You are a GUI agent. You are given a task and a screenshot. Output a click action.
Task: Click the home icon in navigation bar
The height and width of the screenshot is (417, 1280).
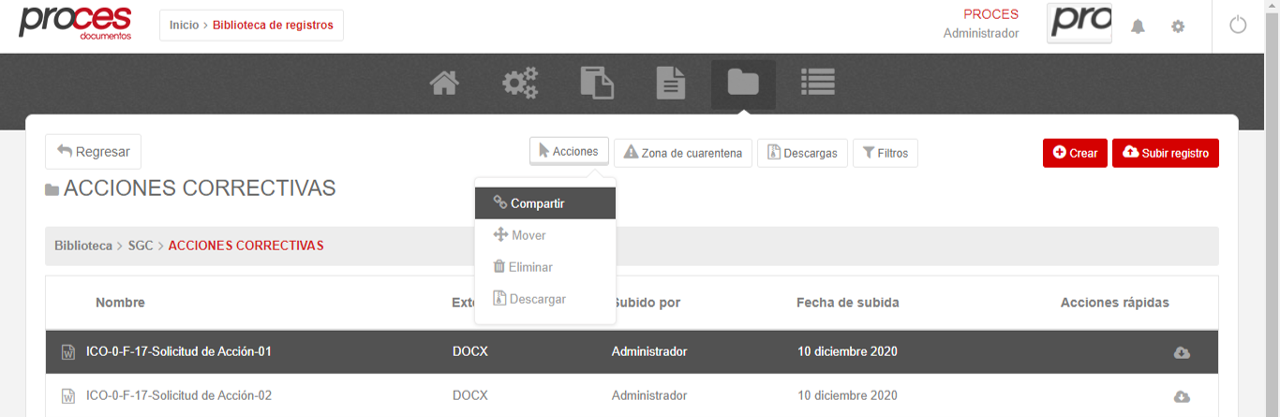pyautogui.click(x=444, y=83)
